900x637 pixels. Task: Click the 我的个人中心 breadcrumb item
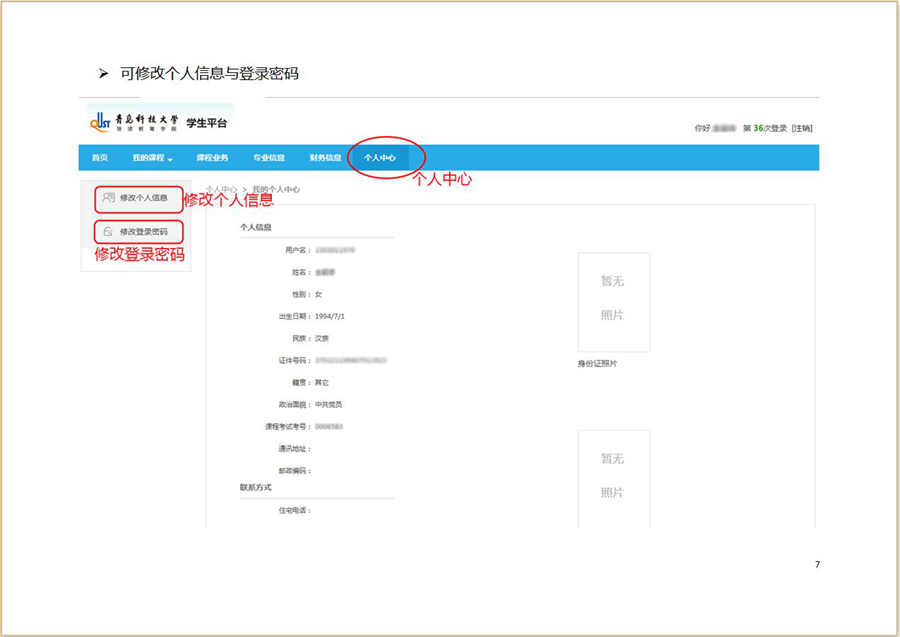point(275,189)
